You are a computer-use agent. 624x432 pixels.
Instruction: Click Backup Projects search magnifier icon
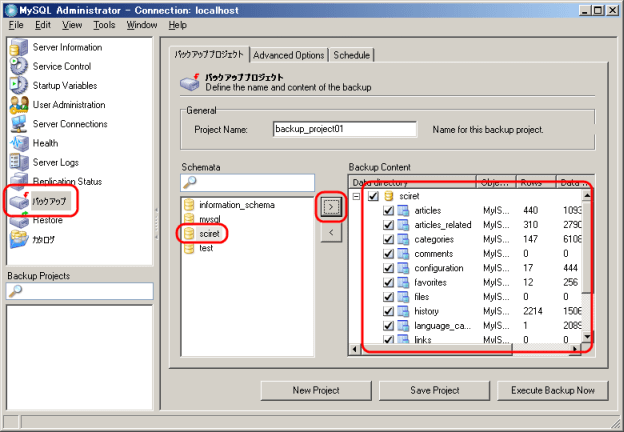click(16, 291)
